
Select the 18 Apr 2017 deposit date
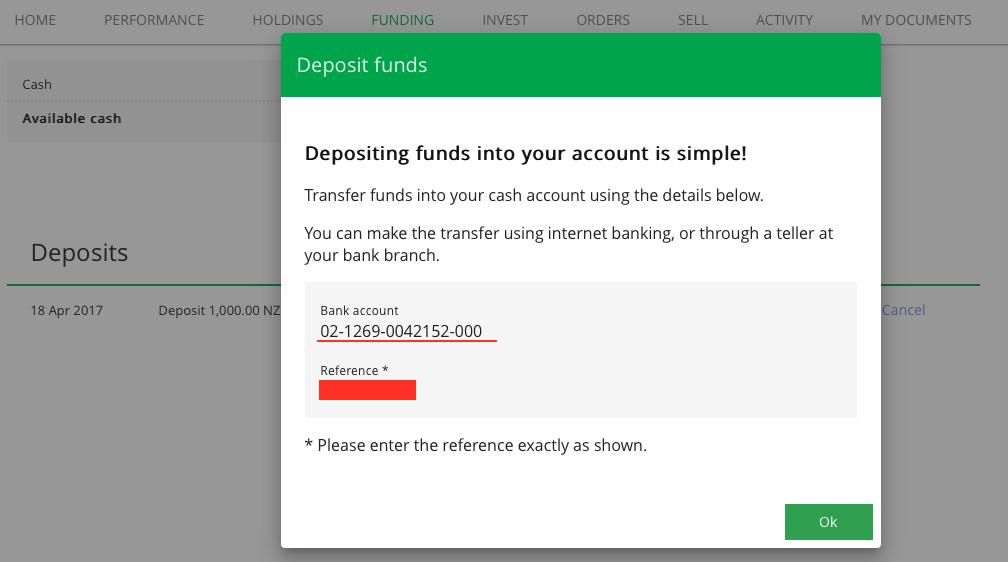(67, 311)
